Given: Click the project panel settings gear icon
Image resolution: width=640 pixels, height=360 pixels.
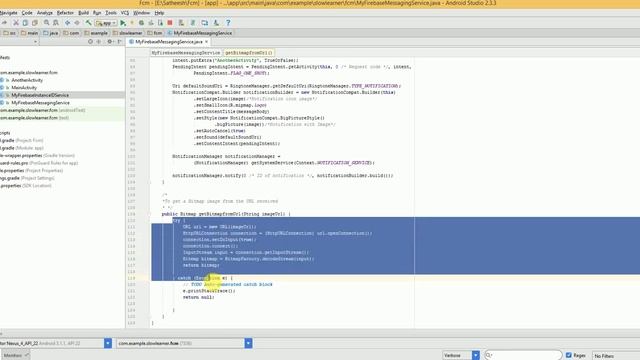Looking at the screenshot, I should click(109, 42).
